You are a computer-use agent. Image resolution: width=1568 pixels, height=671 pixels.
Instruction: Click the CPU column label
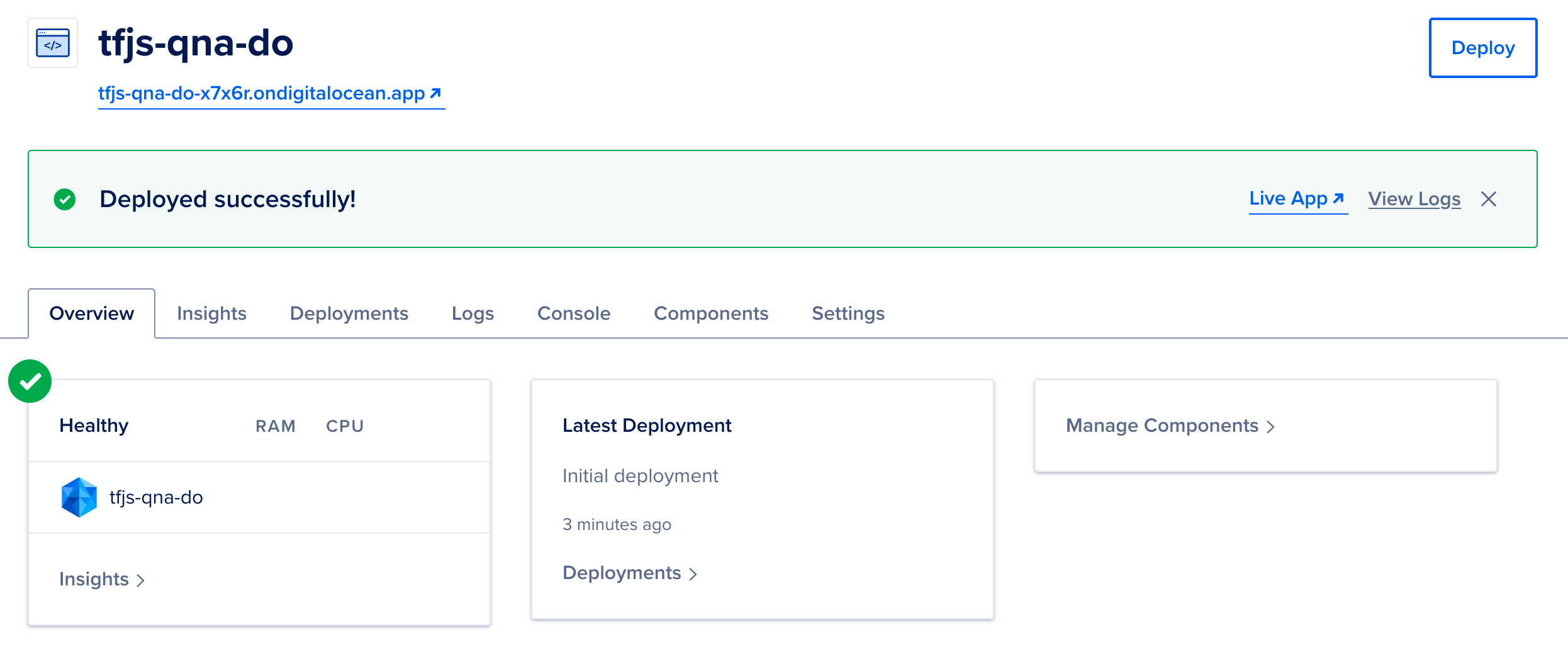pyautogui.click(x=345, y=426)
